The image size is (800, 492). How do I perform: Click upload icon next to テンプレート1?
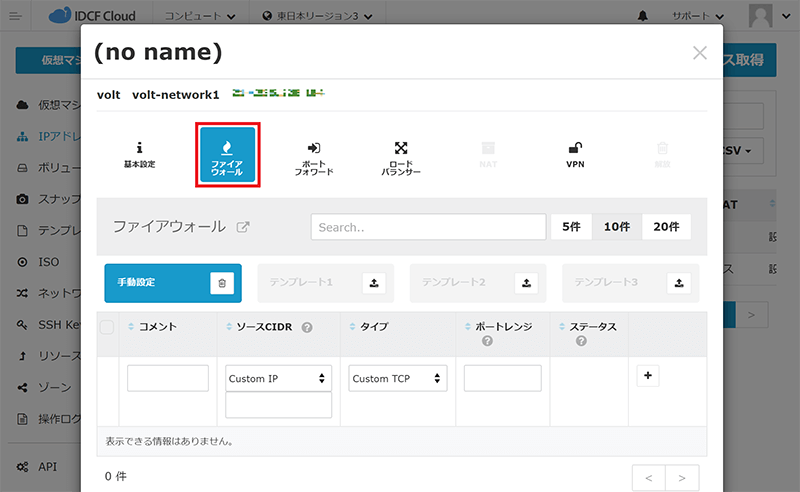point(374,284)
